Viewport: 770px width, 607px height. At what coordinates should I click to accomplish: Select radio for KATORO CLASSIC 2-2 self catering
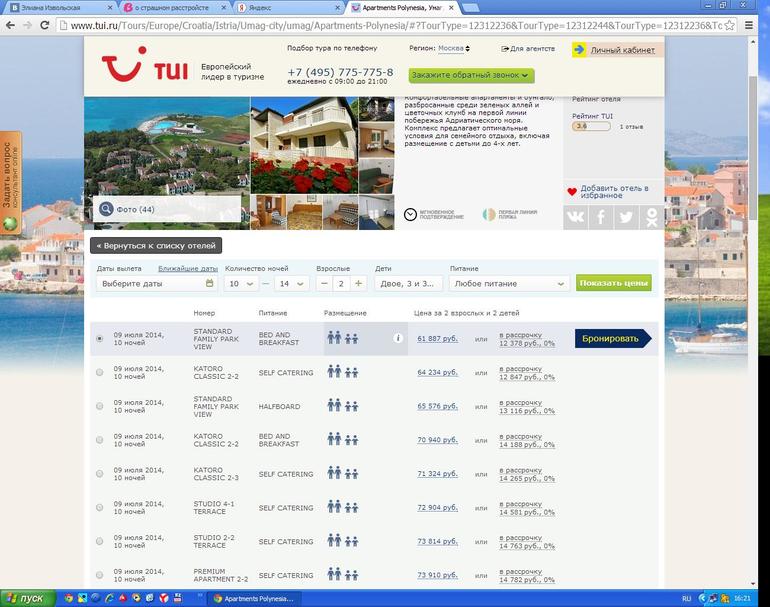coord(100,372)
